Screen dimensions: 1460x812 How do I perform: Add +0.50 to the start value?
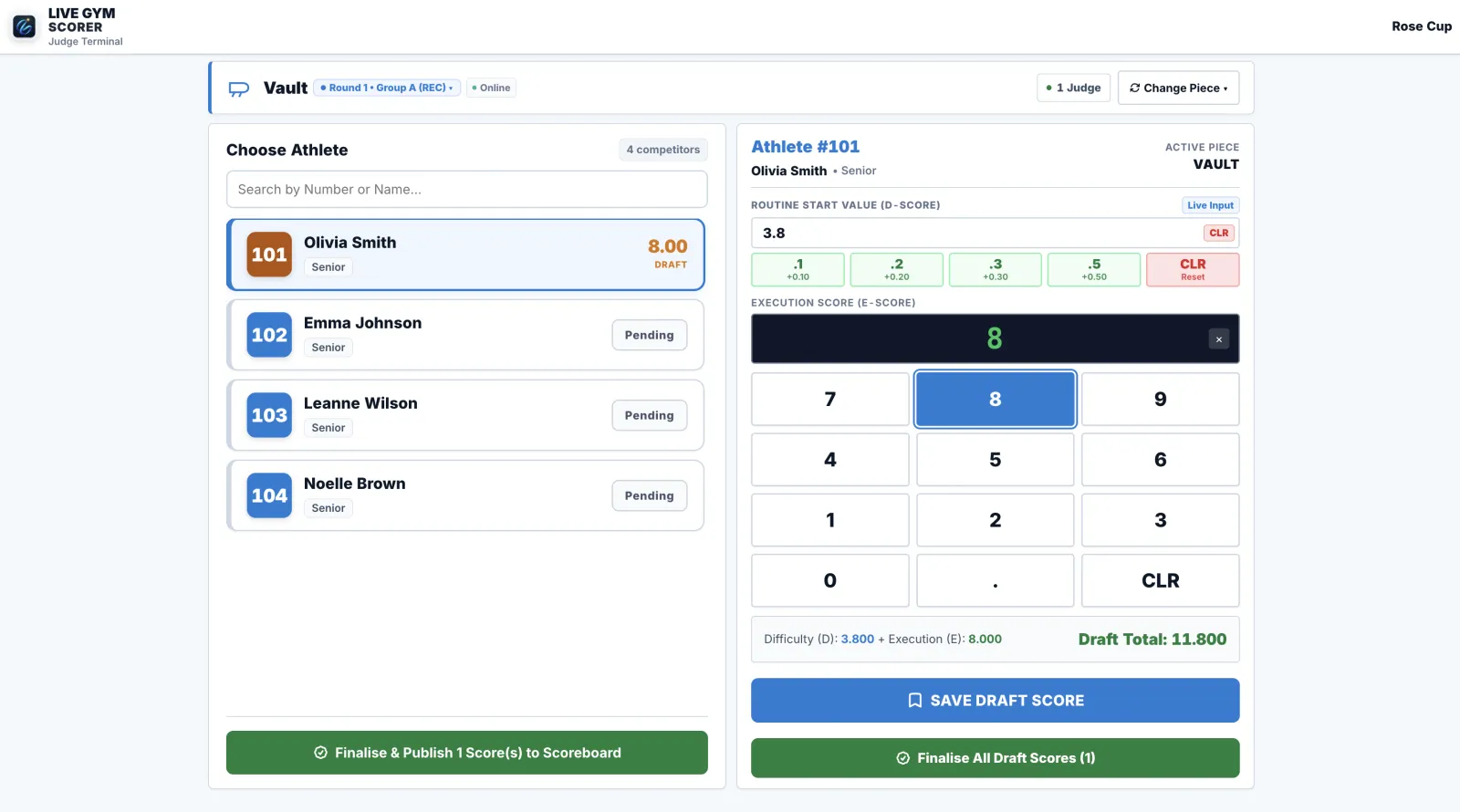pyautogui.click(x=1094, y=269)
